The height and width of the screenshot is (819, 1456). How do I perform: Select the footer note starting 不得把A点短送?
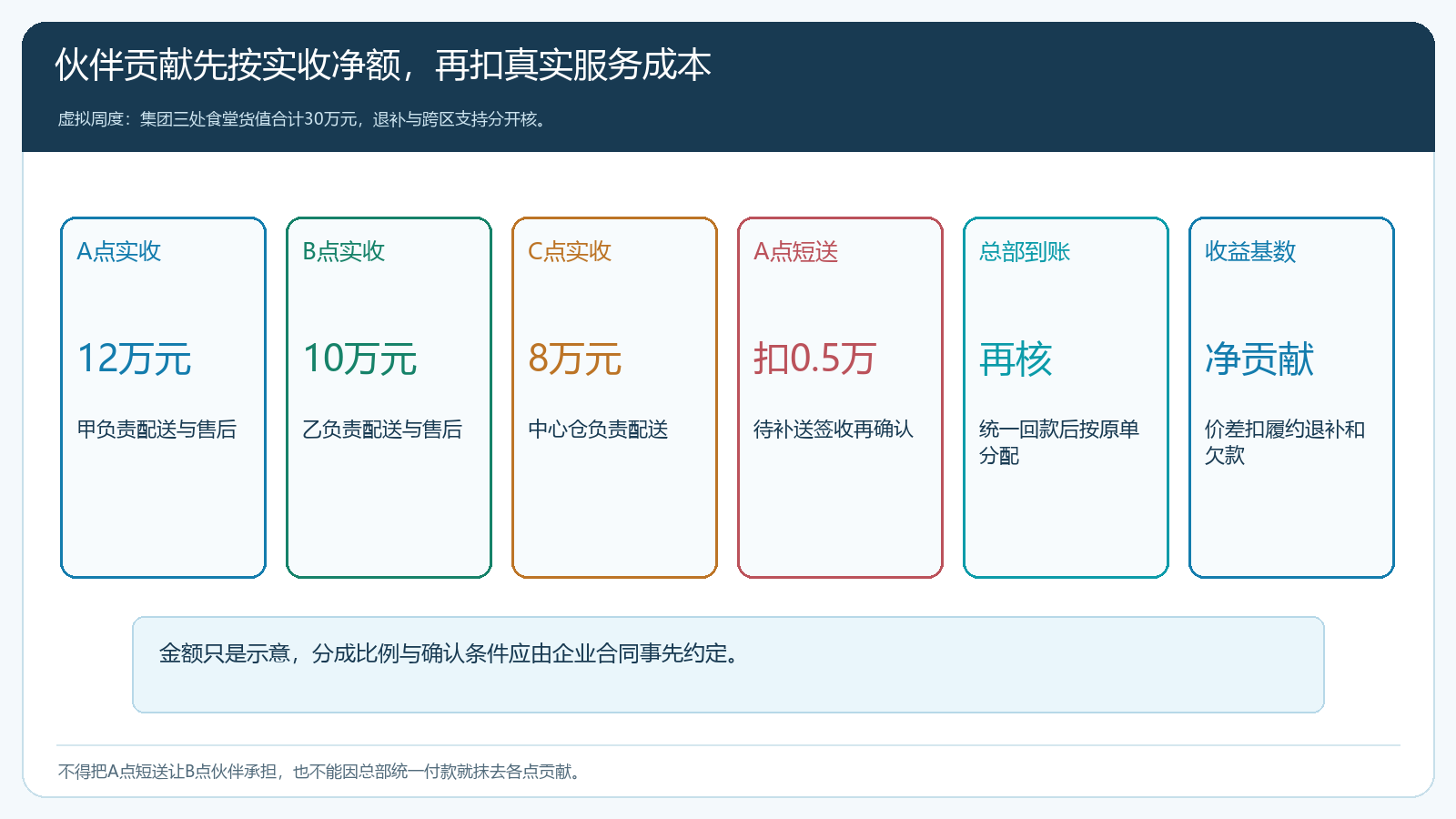pyautogui.click(x=321, y=772)
